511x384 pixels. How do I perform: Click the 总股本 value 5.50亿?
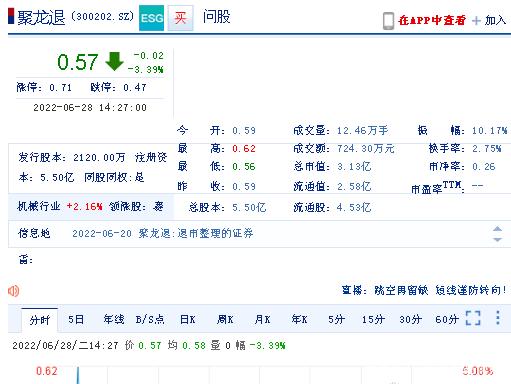tap(249, 208)
